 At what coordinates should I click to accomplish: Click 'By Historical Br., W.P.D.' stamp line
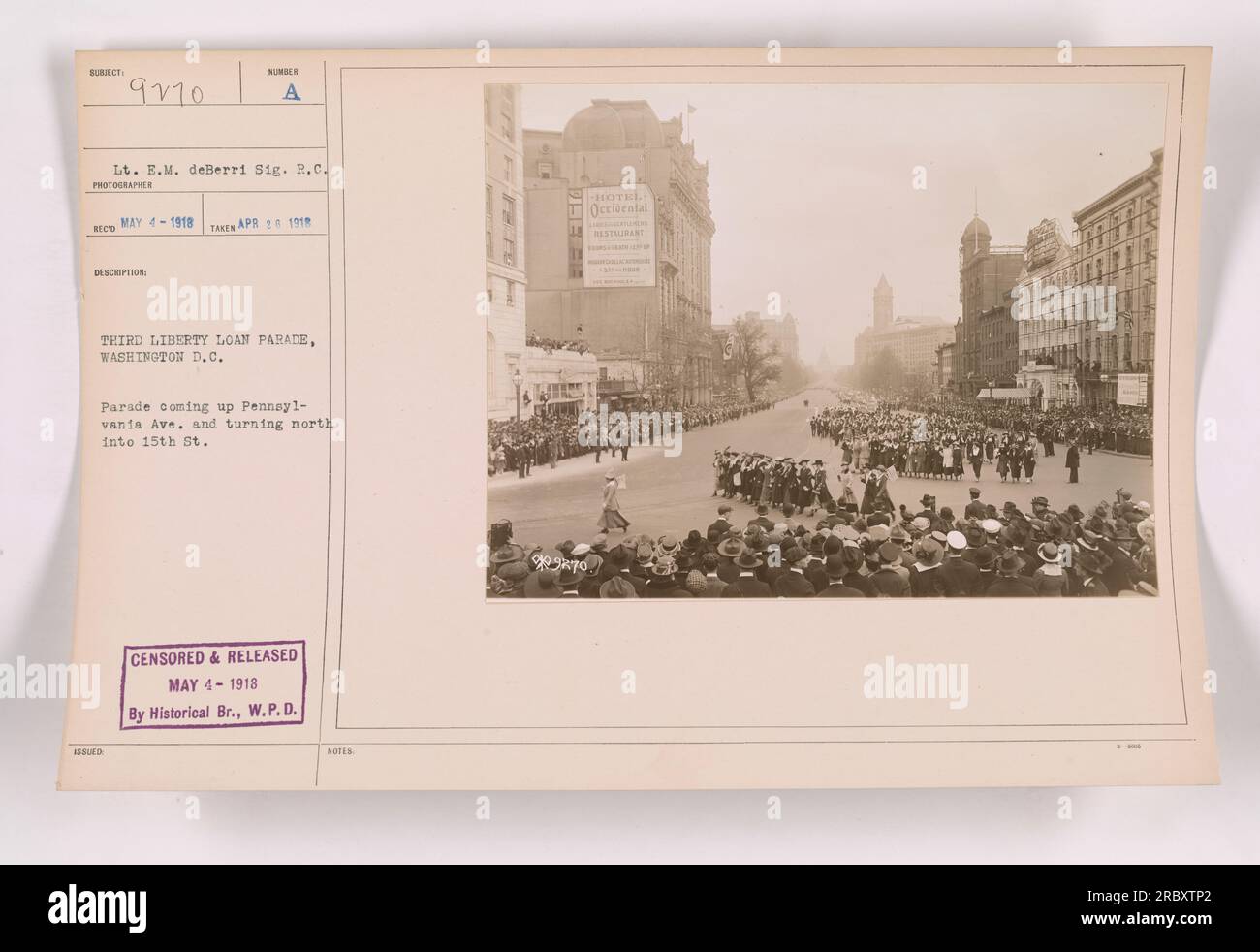click(210, 712)
